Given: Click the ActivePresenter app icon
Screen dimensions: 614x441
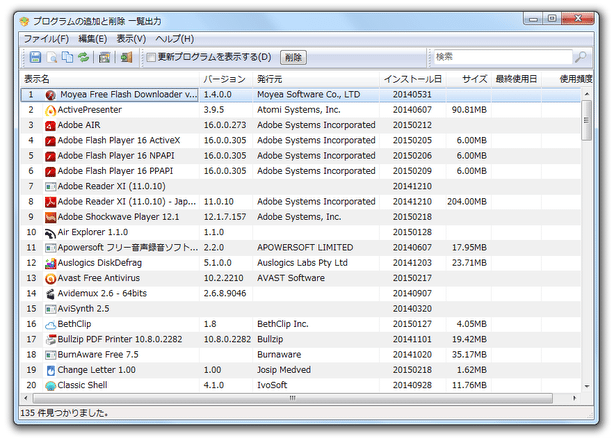Looking at the screenshot, I should click(x=51, y=110).
